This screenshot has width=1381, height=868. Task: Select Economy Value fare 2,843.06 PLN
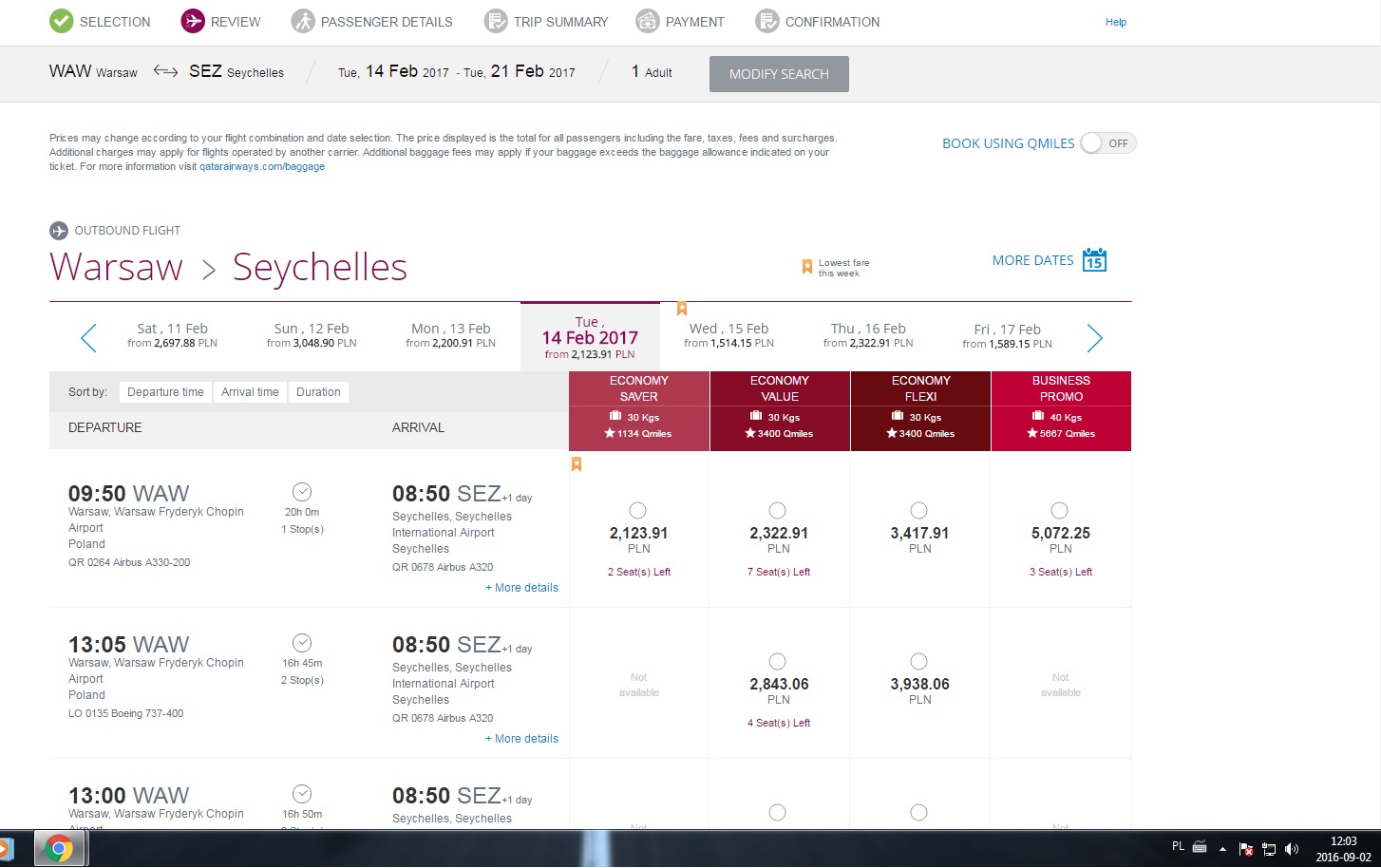click(x=778, y=662)
